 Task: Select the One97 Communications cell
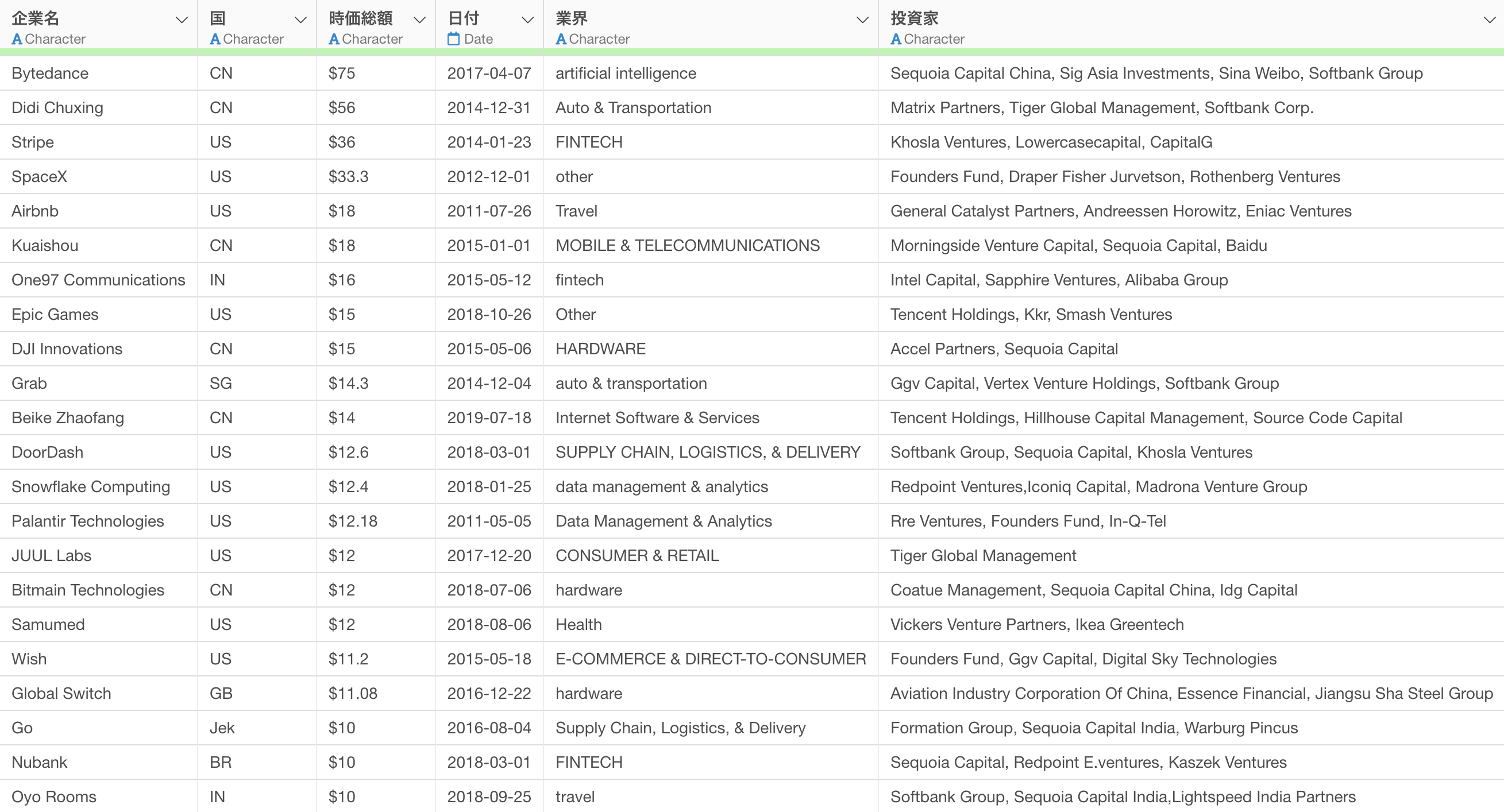(99, 280)
